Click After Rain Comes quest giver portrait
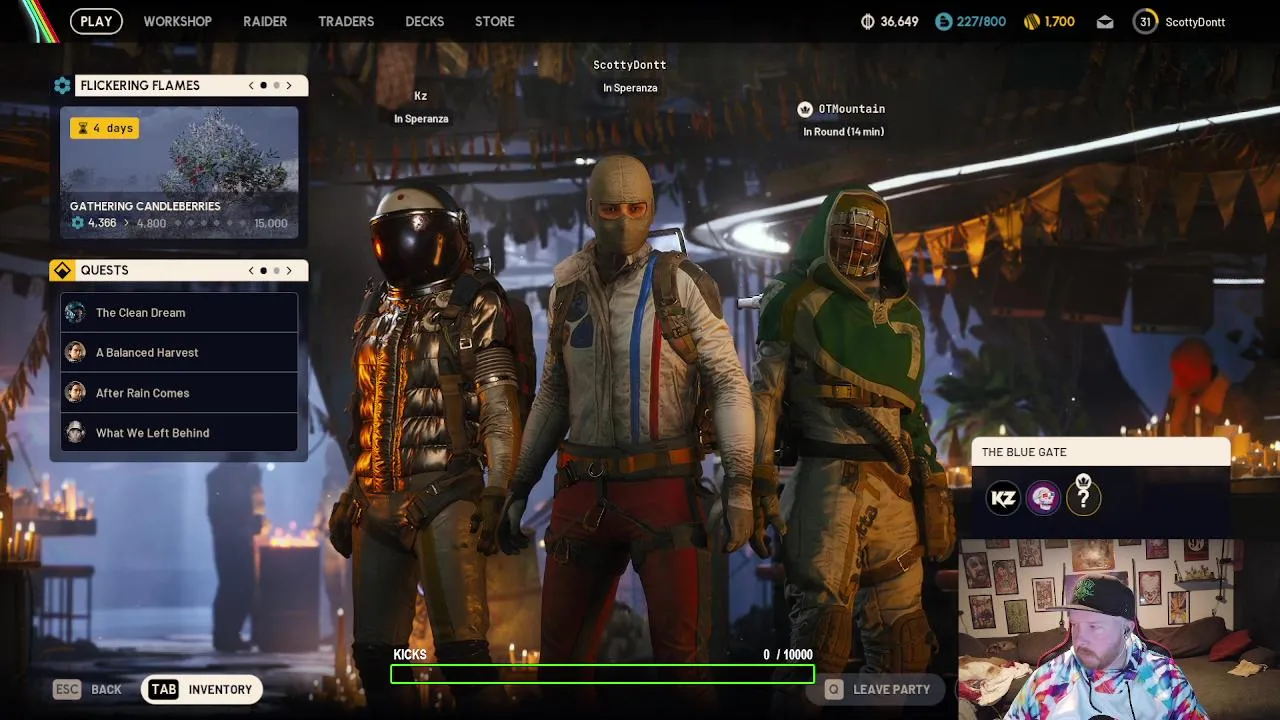The height and width of the screenshot is (720, 1280). pyautogui.click(x=75, y=392)
